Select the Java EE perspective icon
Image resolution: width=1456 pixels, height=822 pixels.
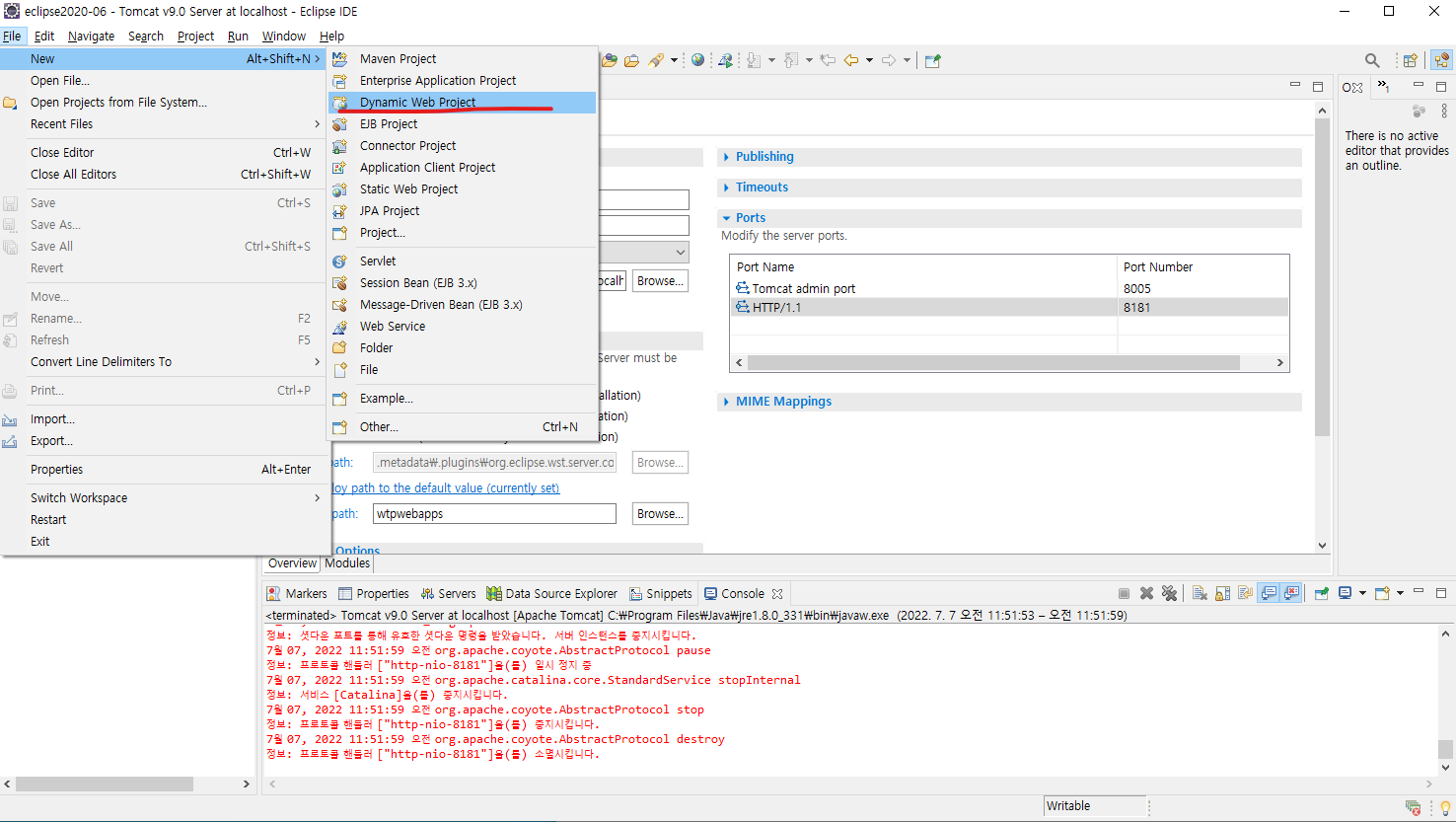[x=1442, y=60]
